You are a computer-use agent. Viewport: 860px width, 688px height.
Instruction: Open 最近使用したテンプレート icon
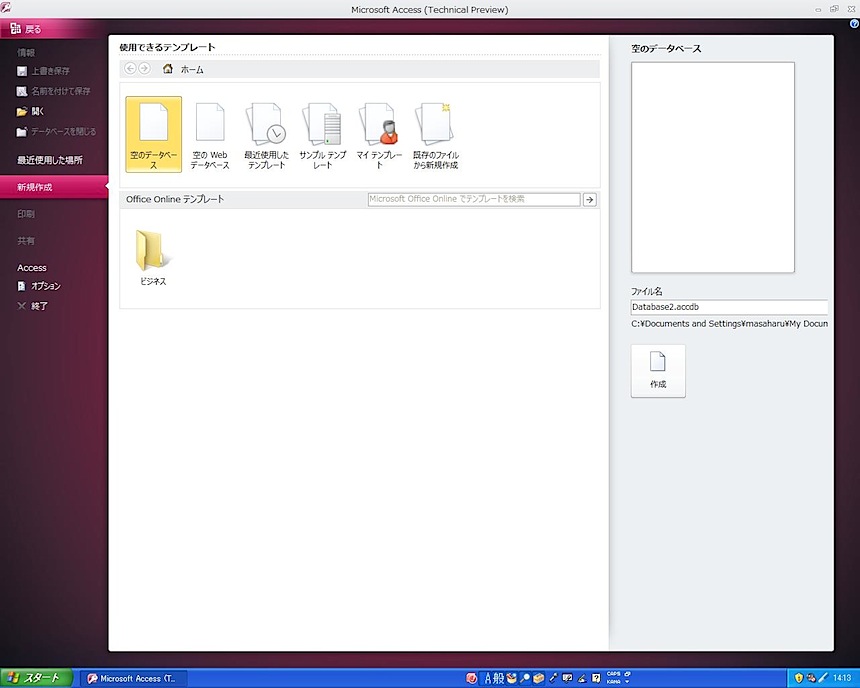click(266, 134)
